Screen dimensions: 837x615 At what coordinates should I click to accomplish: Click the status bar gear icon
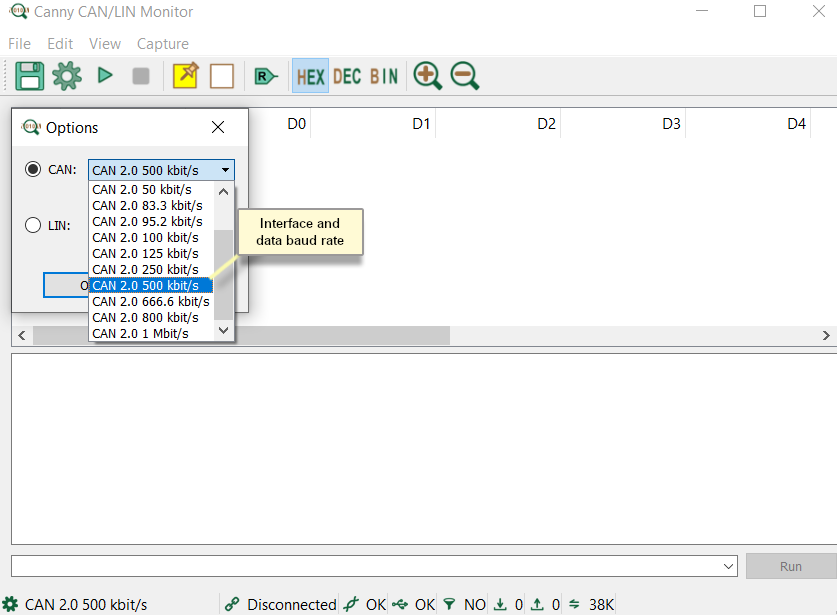(10, 604)
